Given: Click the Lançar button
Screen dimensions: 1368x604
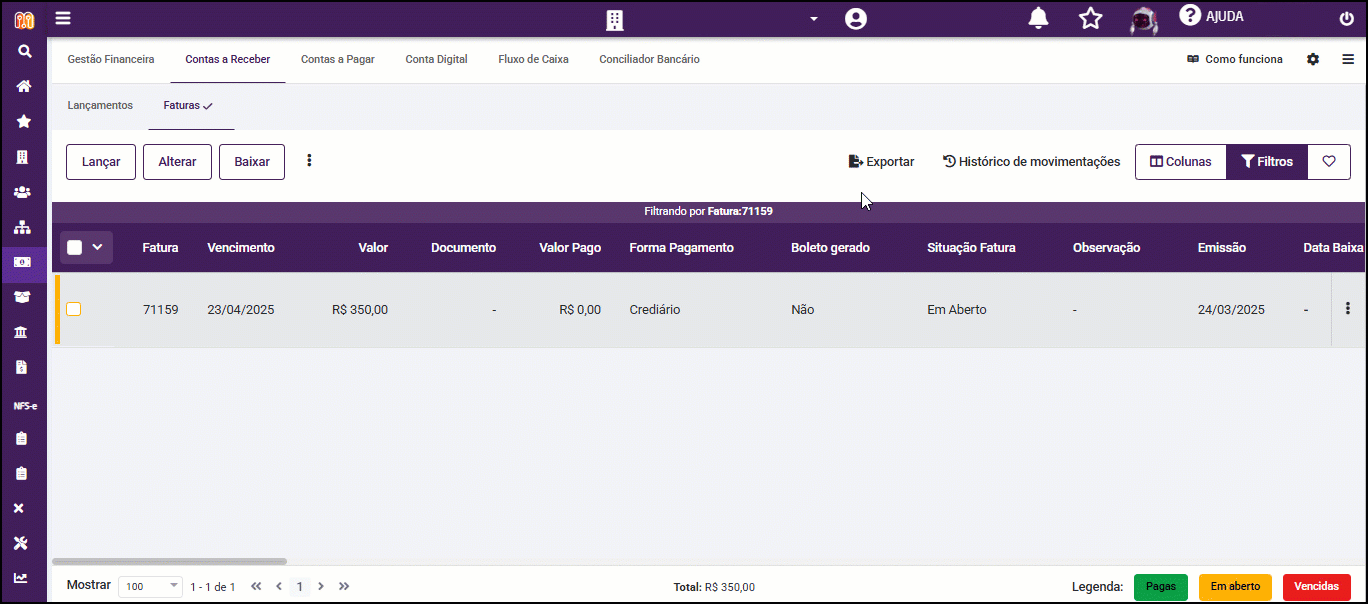Looking at the screenshot, I should [x=101, y=162].
